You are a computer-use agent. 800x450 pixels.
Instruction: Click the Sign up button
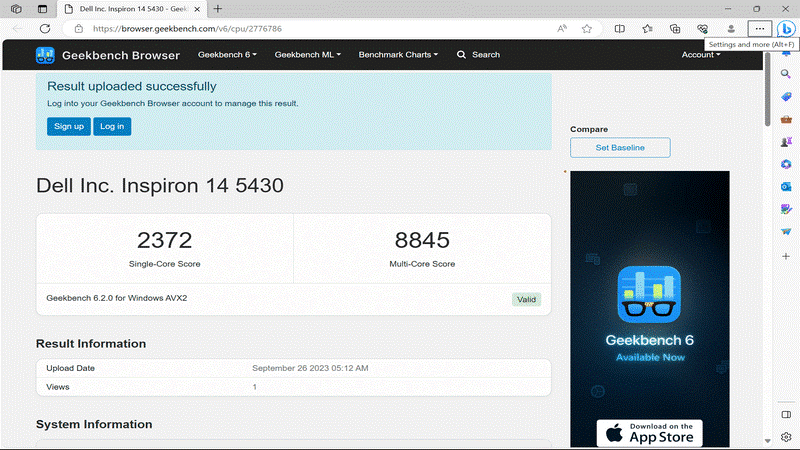coord(68,126)
